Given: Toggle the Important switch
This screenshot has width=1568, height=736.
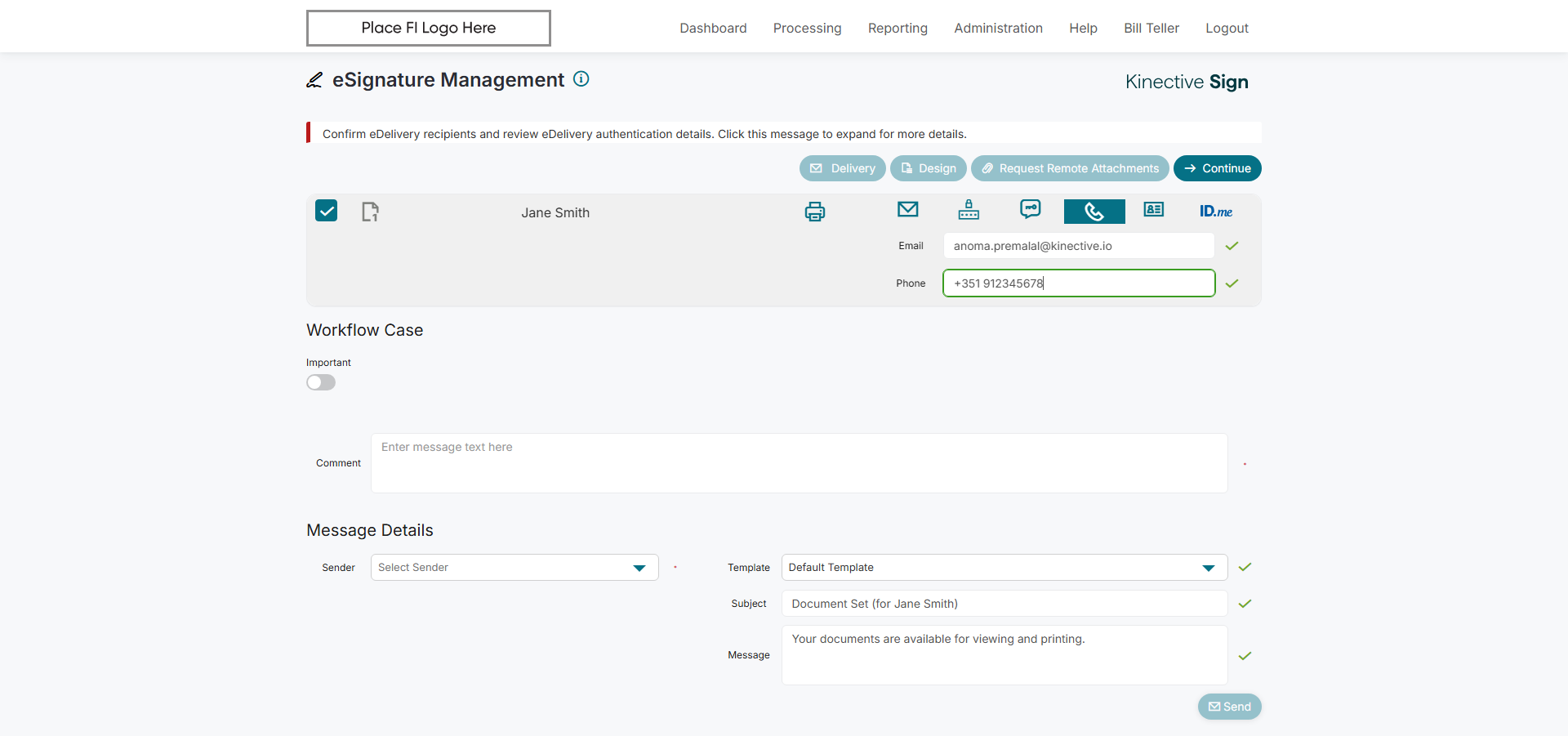Looking at the screenshot, I should click(x=321, y=382).
